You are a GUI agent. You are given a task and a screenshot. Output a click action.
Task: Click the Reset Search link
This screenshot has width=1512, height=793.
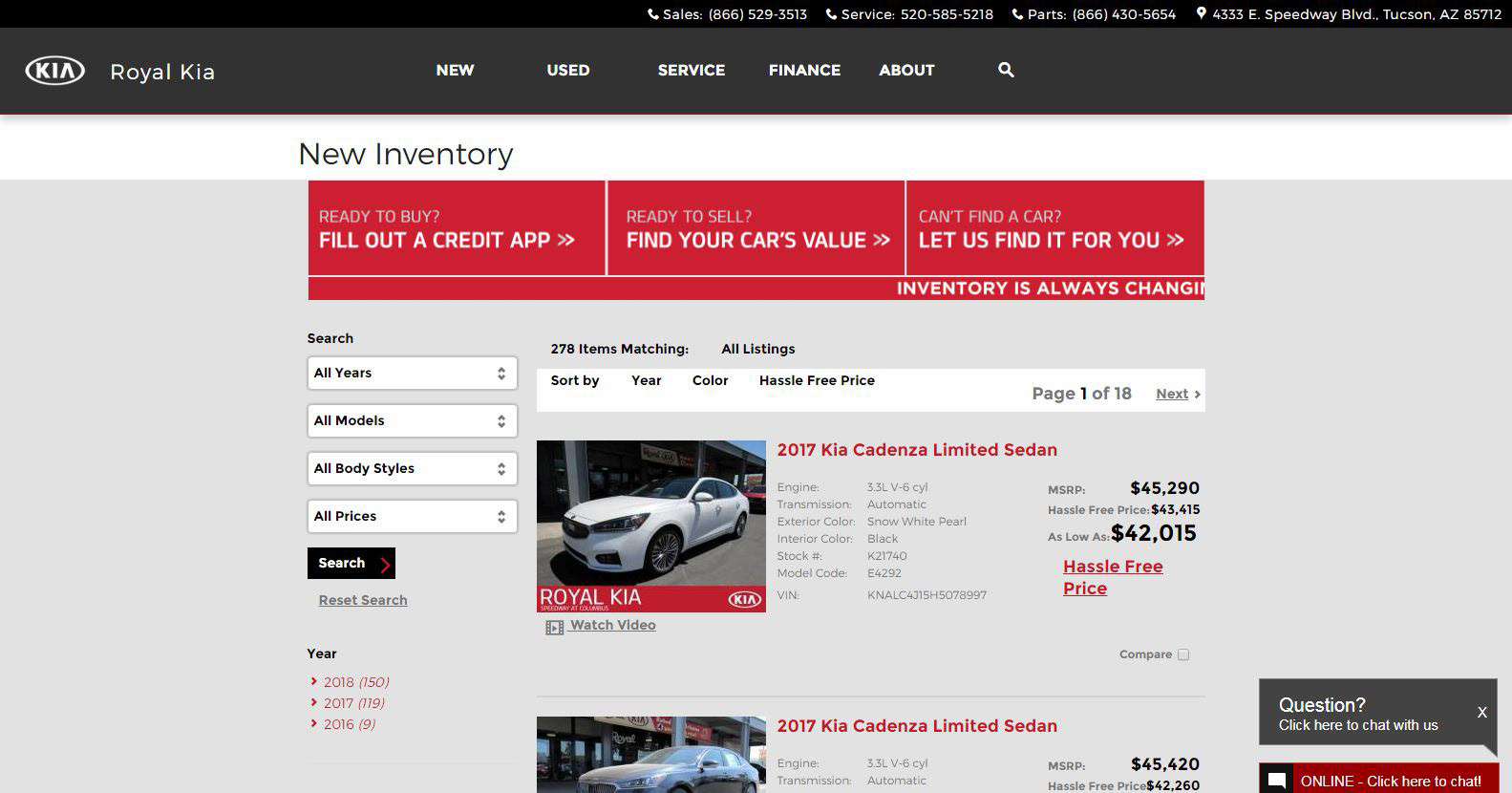363,600
